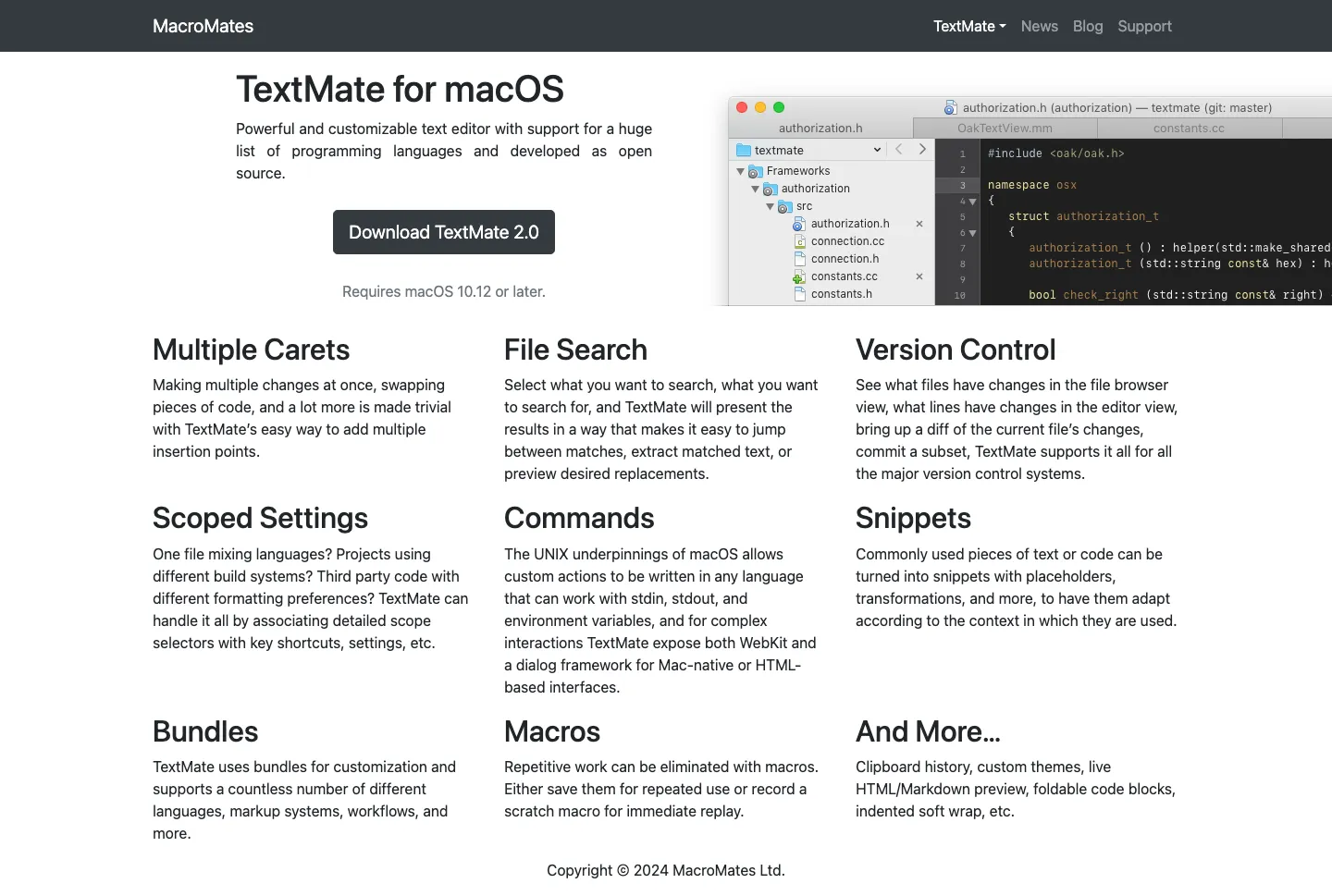Screen dimensions: 1332x896
Task: Click "Requires macOS 10.12 or later." text
Action: [444, 291]
